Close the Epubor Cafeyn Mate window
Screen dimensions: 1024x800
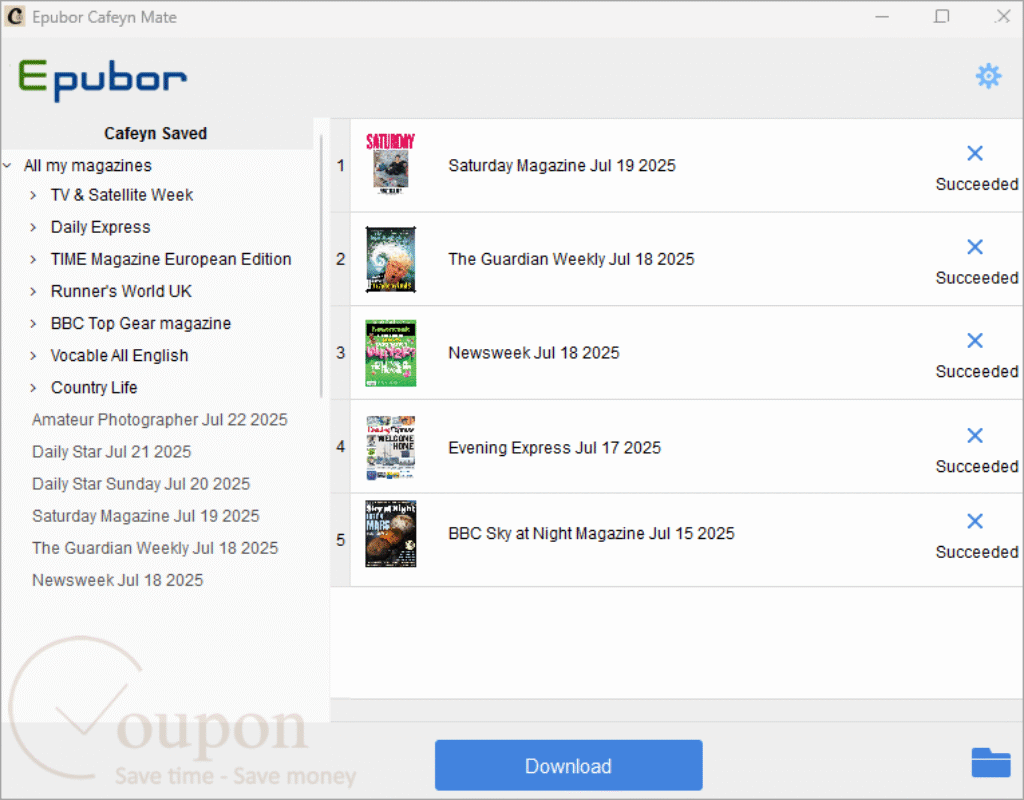click(1003, 16)
